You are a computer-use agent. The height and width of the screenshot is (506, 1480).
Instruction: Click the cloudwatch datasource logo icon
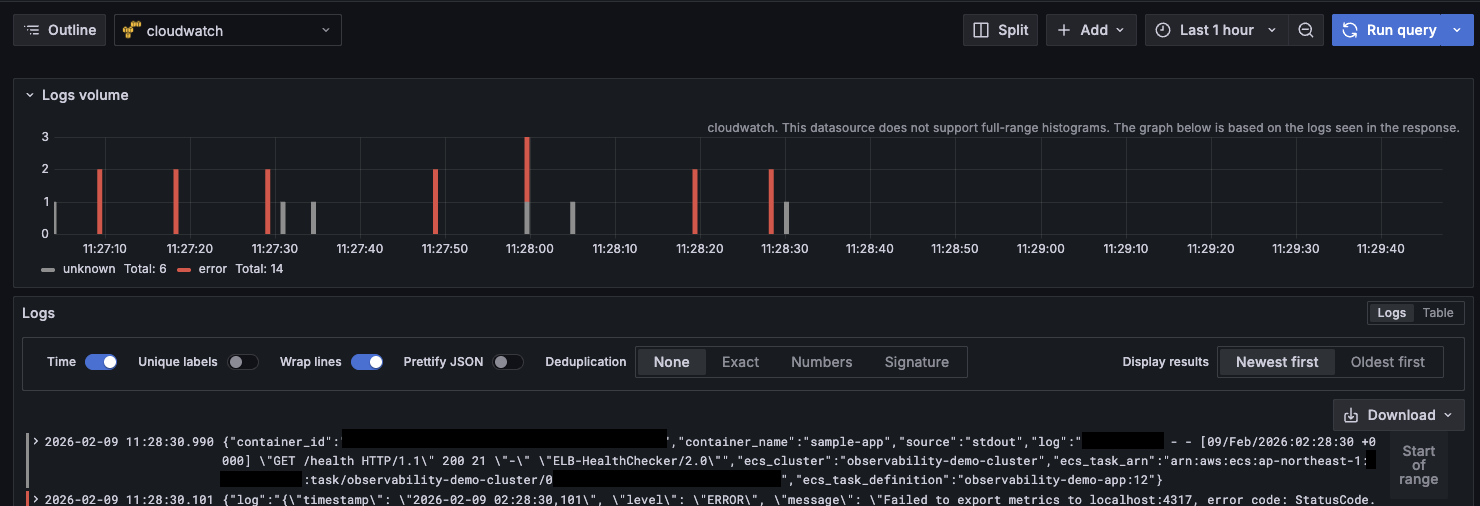(130, 31)
